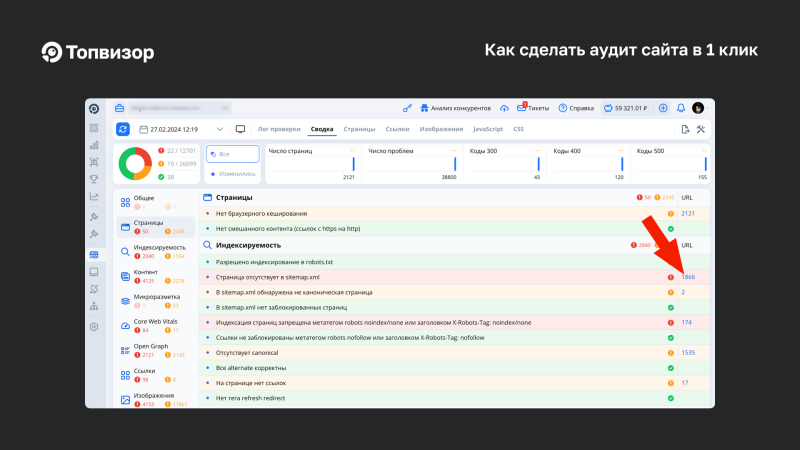This screenshot has width=800, height=450.
Task: Open Тикеты mail icon with notification badge
Action: 521,107
